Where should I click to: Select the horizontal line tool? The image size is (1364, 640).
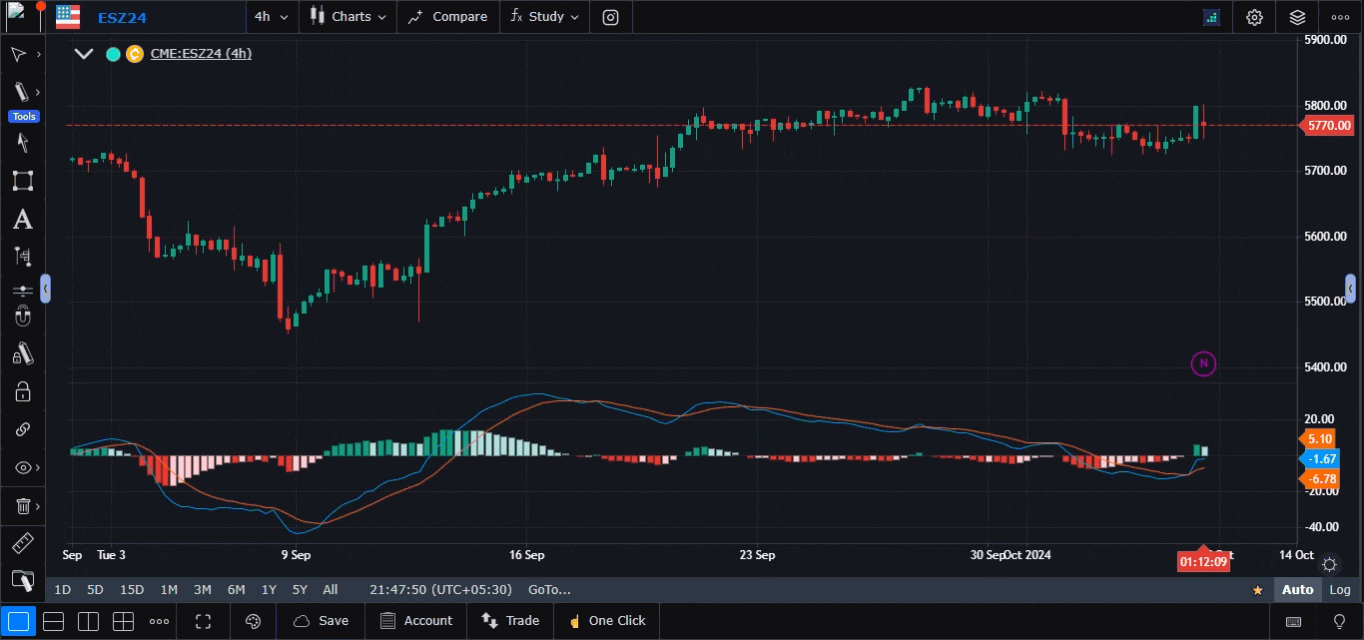[22, 290]
